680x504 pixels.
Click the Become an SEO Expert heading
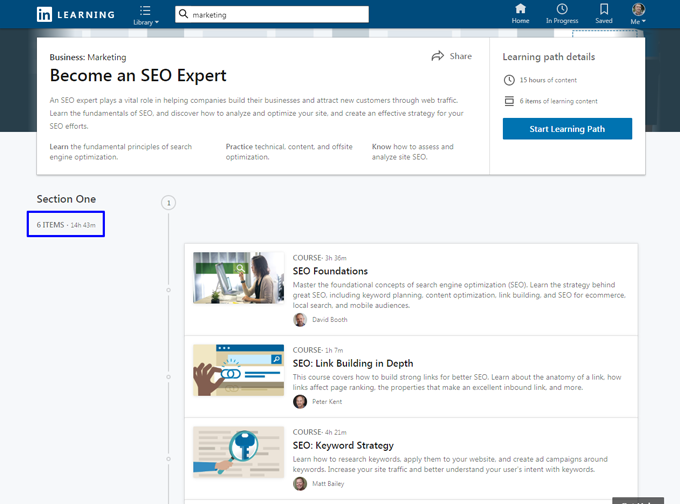point(138,75)
